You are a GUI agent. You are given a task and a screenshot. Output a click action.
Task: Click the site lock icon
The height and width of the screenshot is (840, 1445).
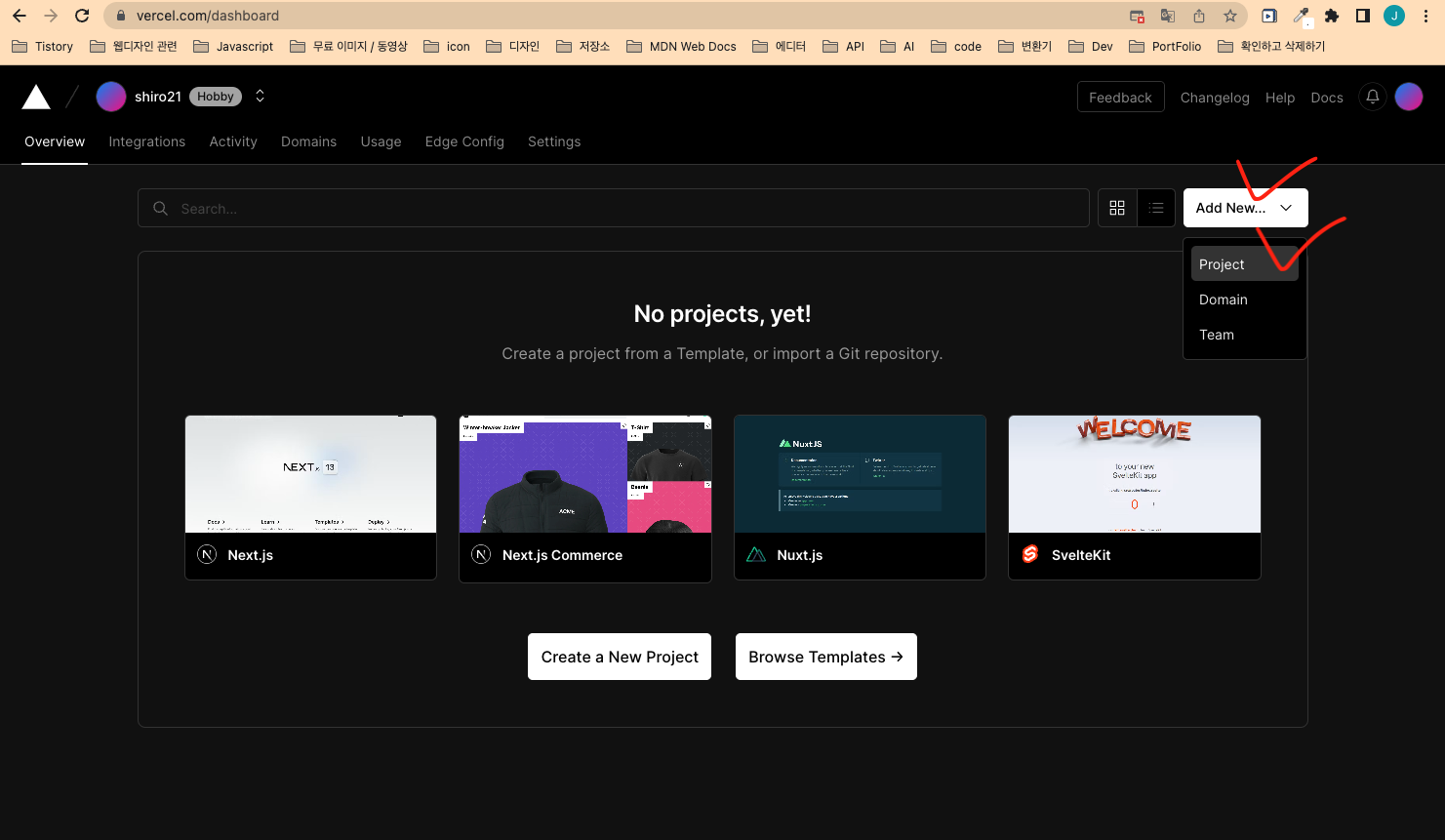tap(121, 16)
